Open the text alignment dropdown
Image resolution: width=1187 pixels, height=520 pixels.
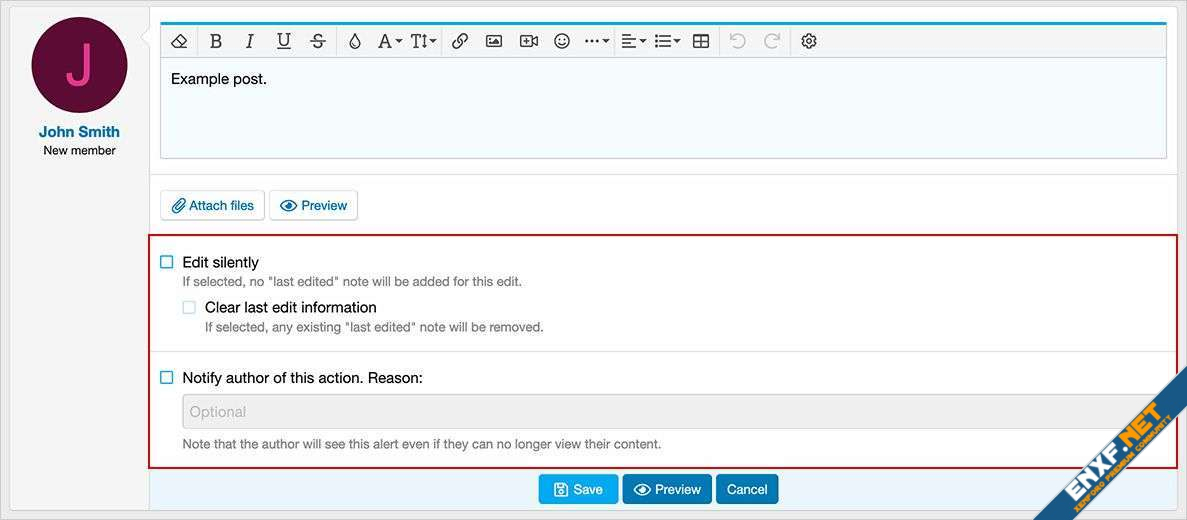pos(633,41)
